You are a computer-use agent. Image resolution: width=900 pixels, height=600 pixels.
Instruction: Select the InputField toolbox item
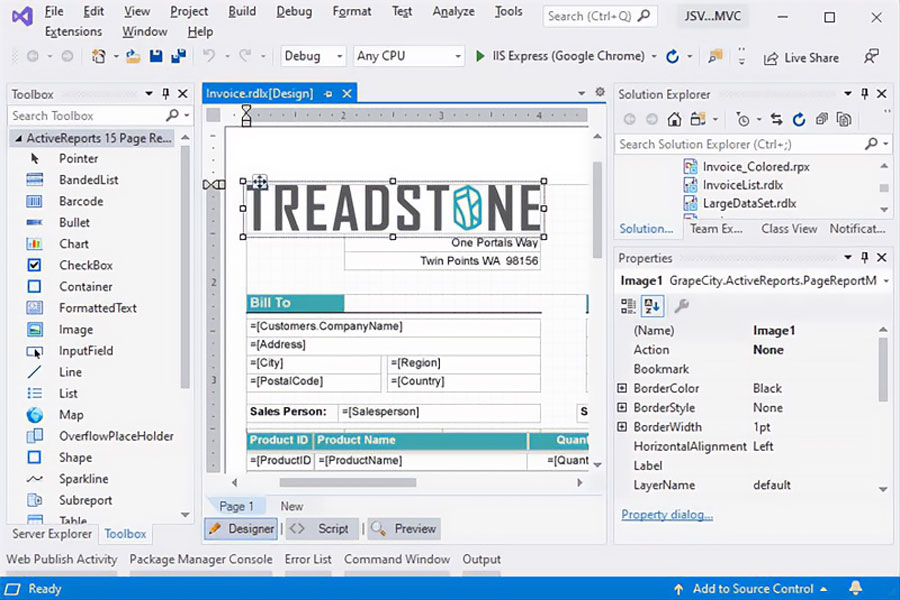click(x=86, y=350)
